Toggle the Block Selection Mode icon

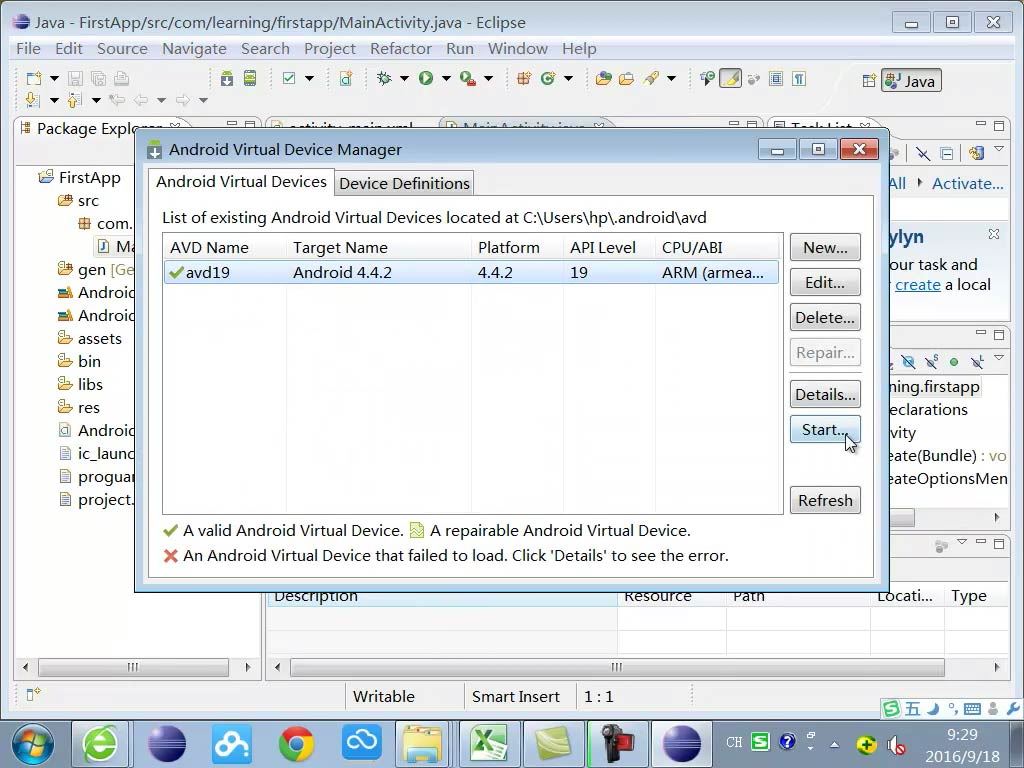click(776, 79)
